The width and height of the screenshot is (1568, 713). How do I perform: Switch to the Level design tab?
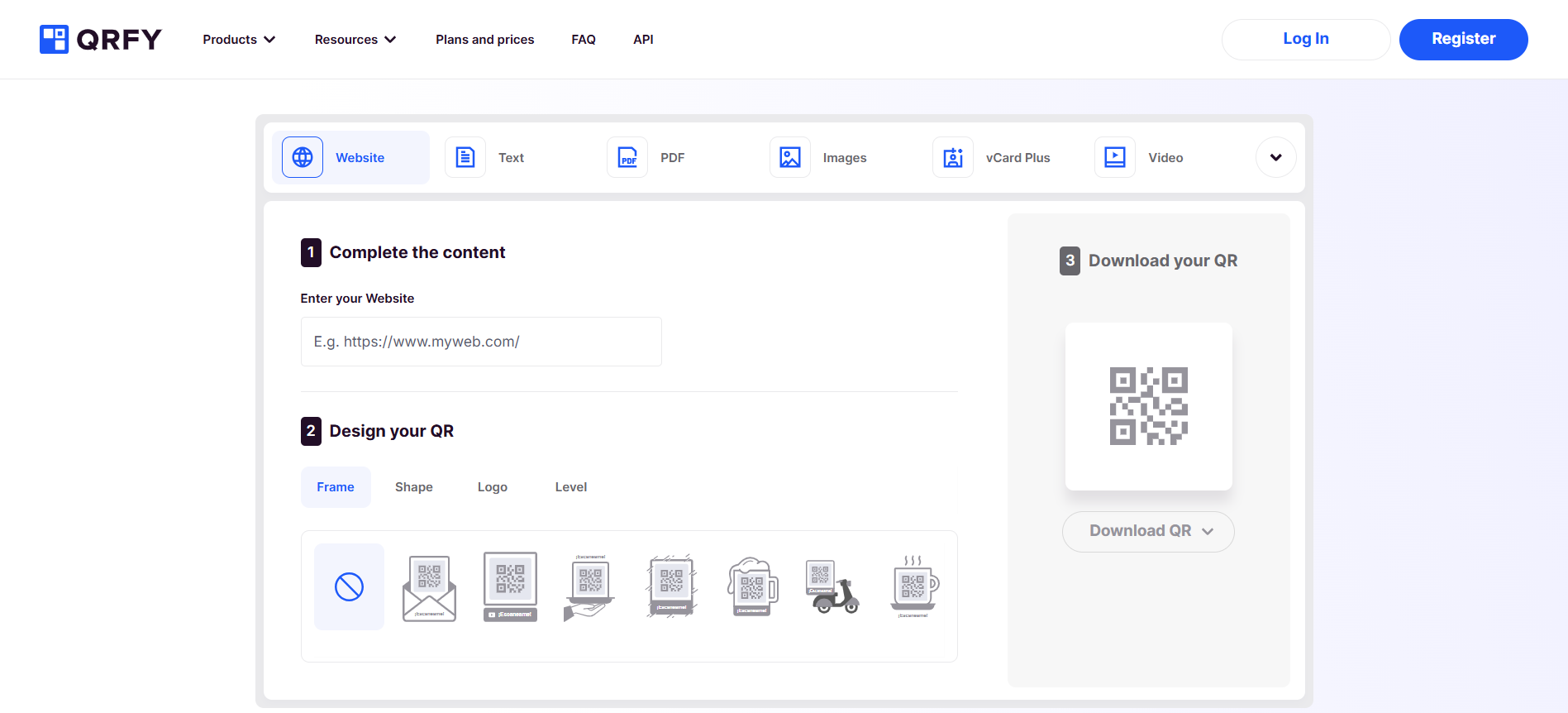[571, 487]
